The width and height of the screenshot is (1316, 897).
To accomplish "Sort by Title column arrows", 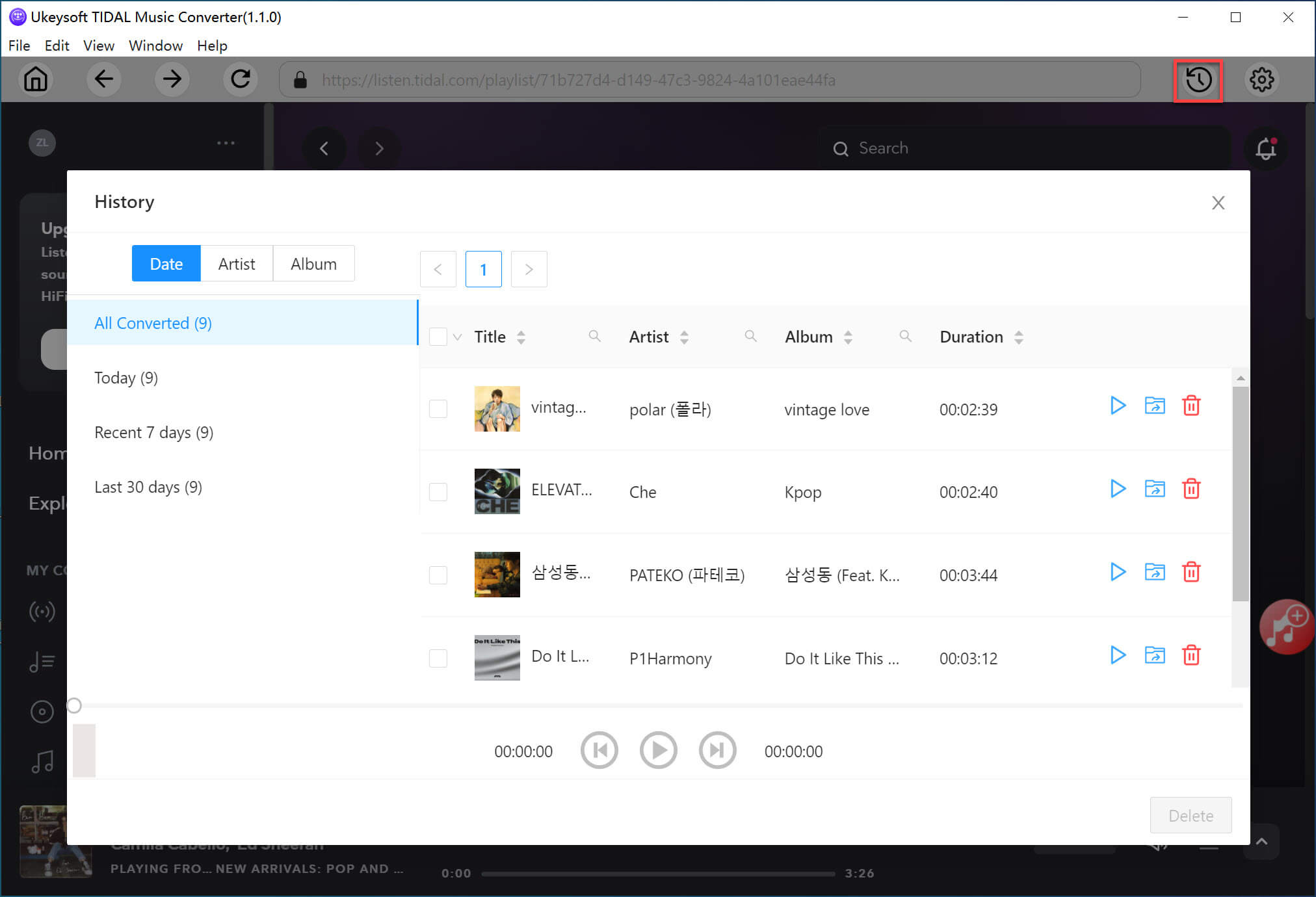I will point(521,337).
